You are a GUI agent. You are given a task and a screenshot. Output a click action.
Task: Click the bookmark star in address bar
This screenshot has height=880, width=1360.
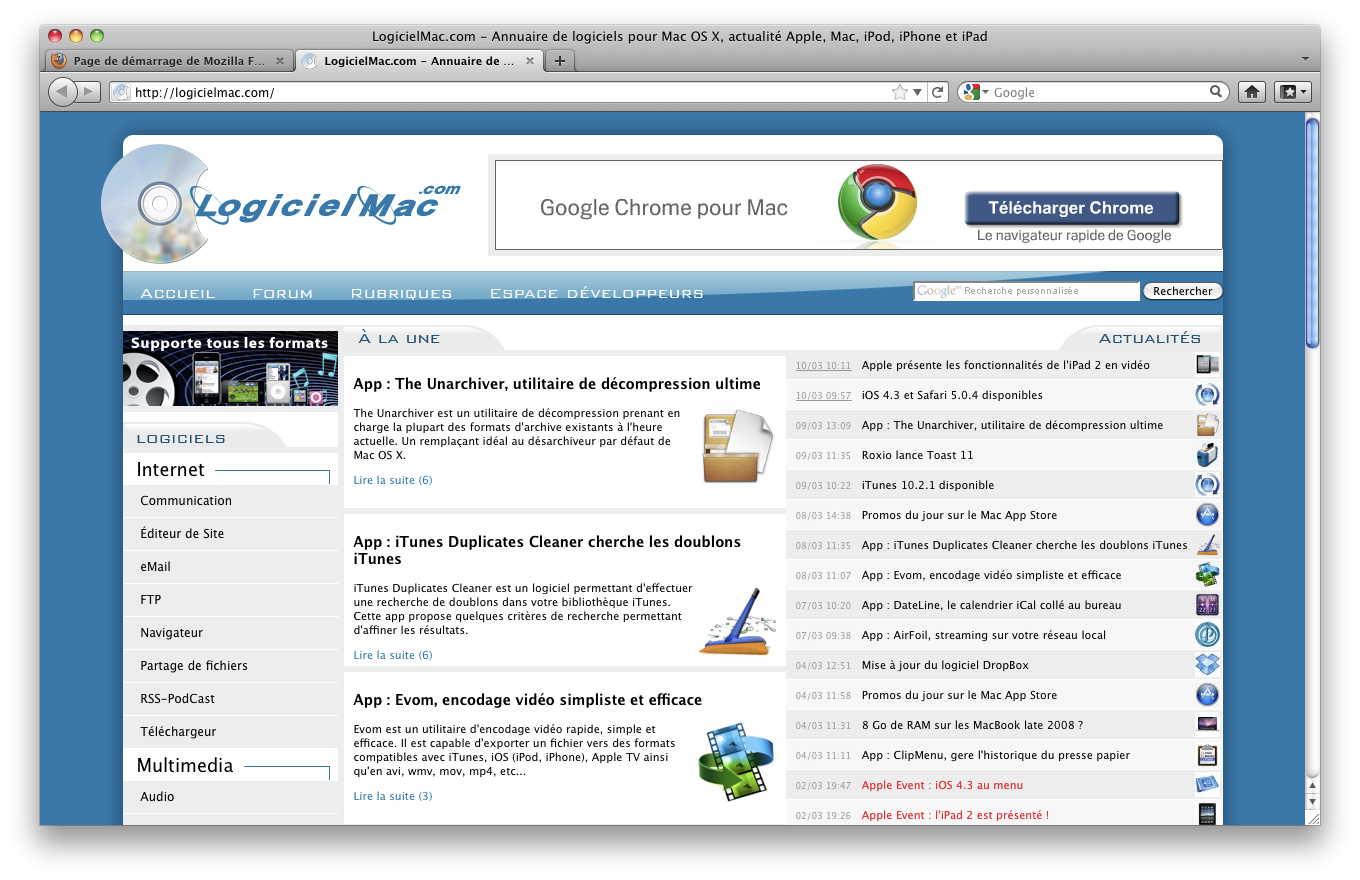point(900,92)
